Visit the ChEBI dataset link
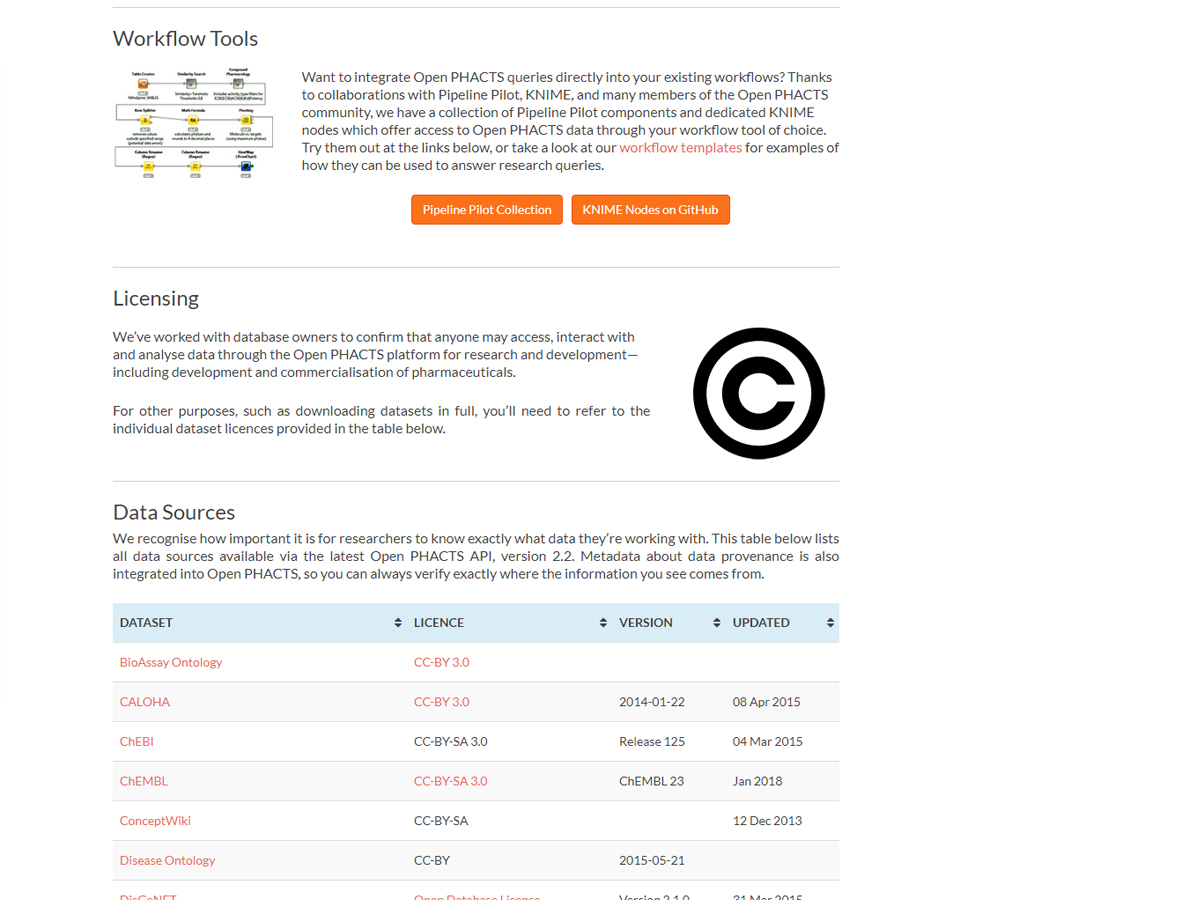This screenshot has width=1200, height=900. click(x=137, y=742)
